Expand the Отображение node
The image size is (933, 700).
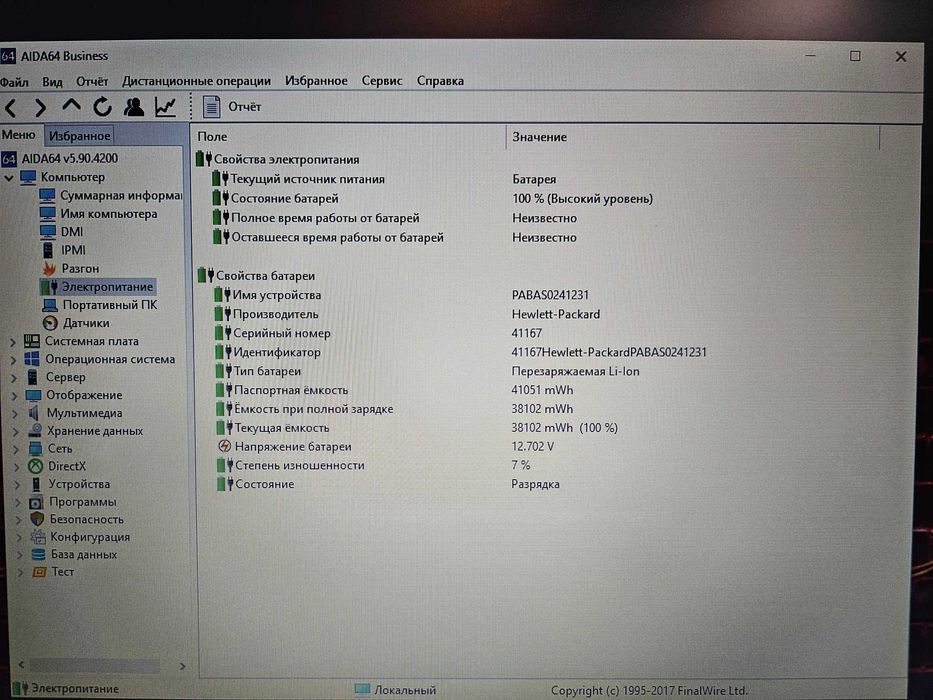[14, 395]
